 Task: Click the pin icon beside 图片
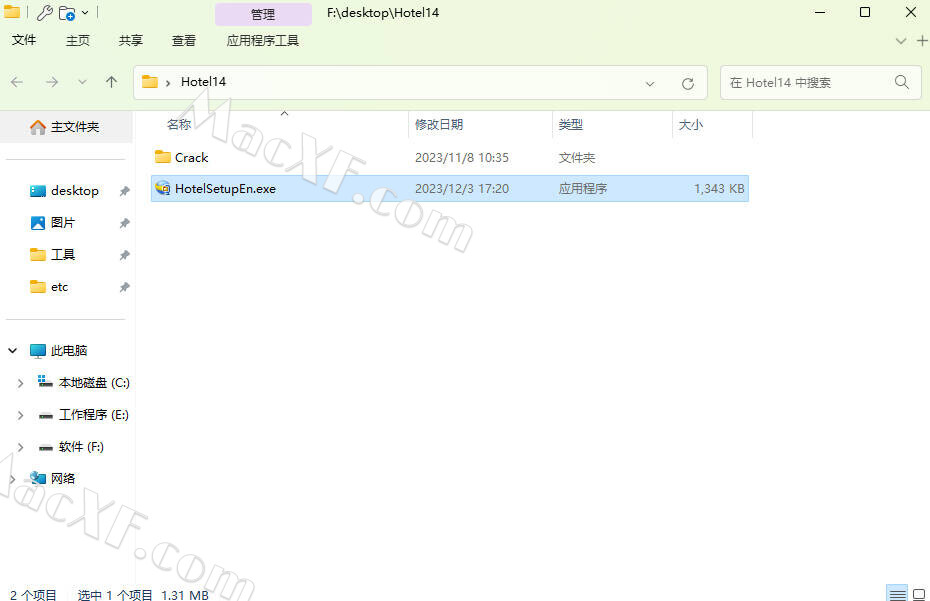point(125,223)
